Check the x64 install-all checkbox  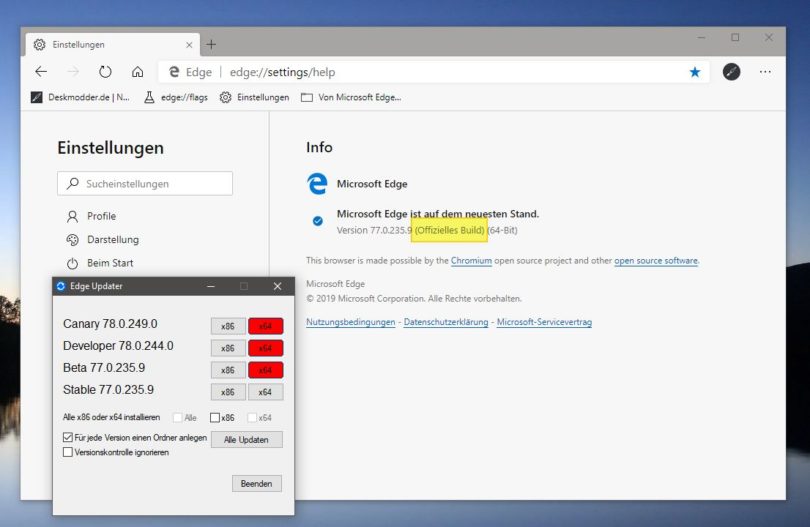coord(252,417)
